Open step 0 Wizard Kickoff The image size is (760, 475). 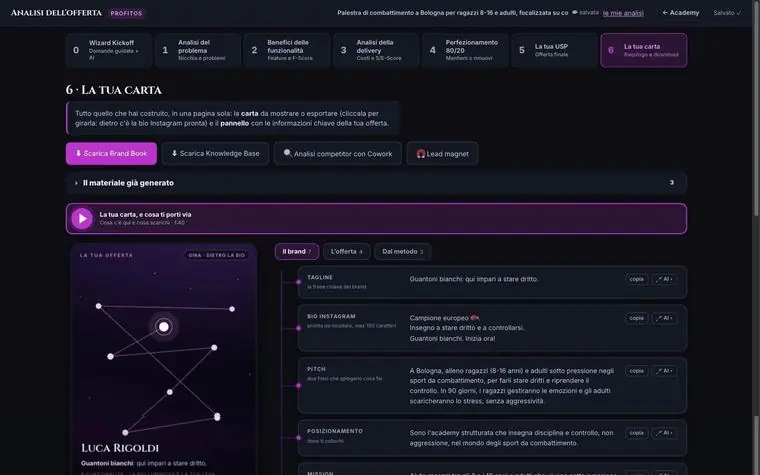109,50
